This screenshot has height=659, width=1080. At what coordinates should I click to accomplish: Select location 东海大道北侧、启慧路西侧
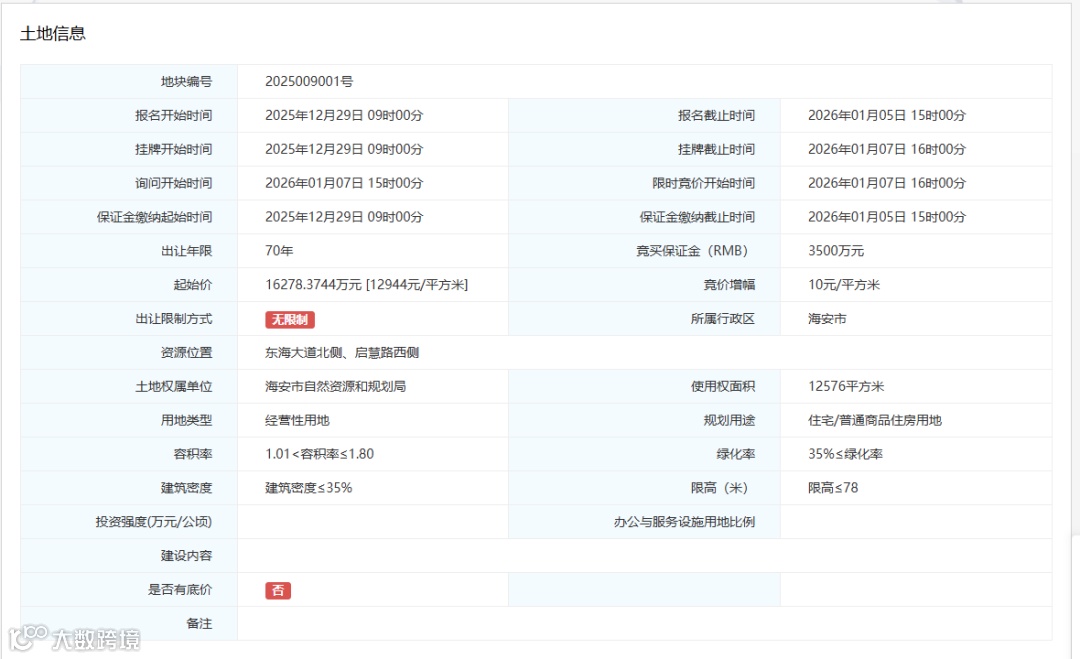point(342,353)
